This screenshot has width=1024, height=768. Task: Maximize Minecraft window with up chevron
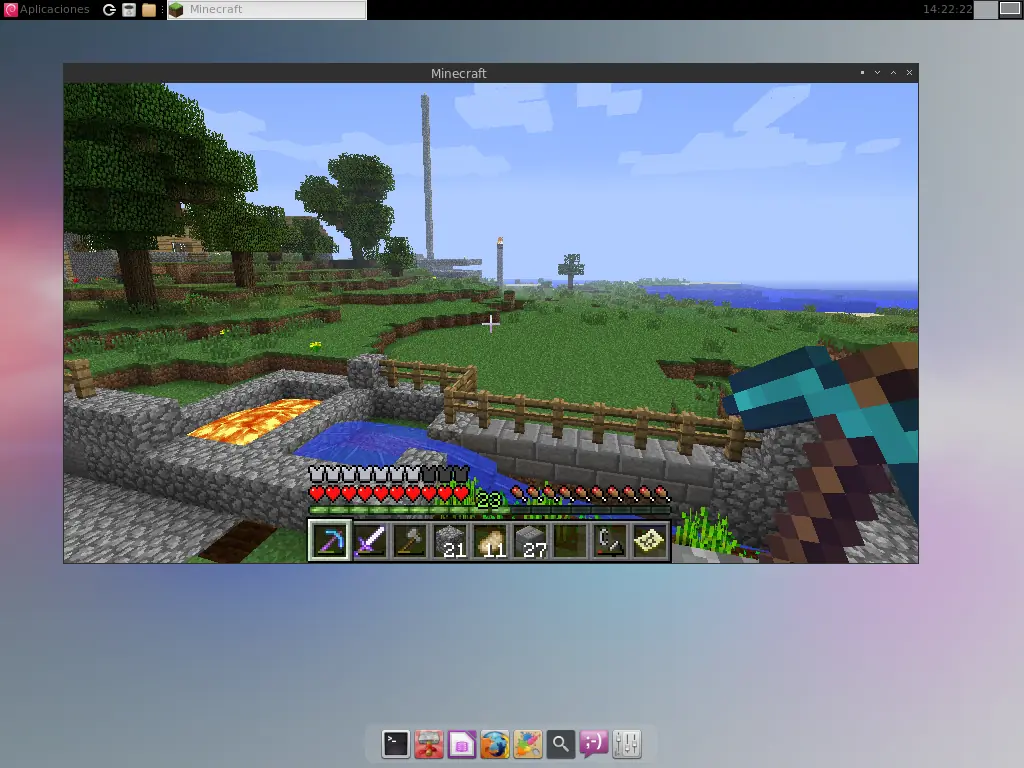(x=893, y=72)
